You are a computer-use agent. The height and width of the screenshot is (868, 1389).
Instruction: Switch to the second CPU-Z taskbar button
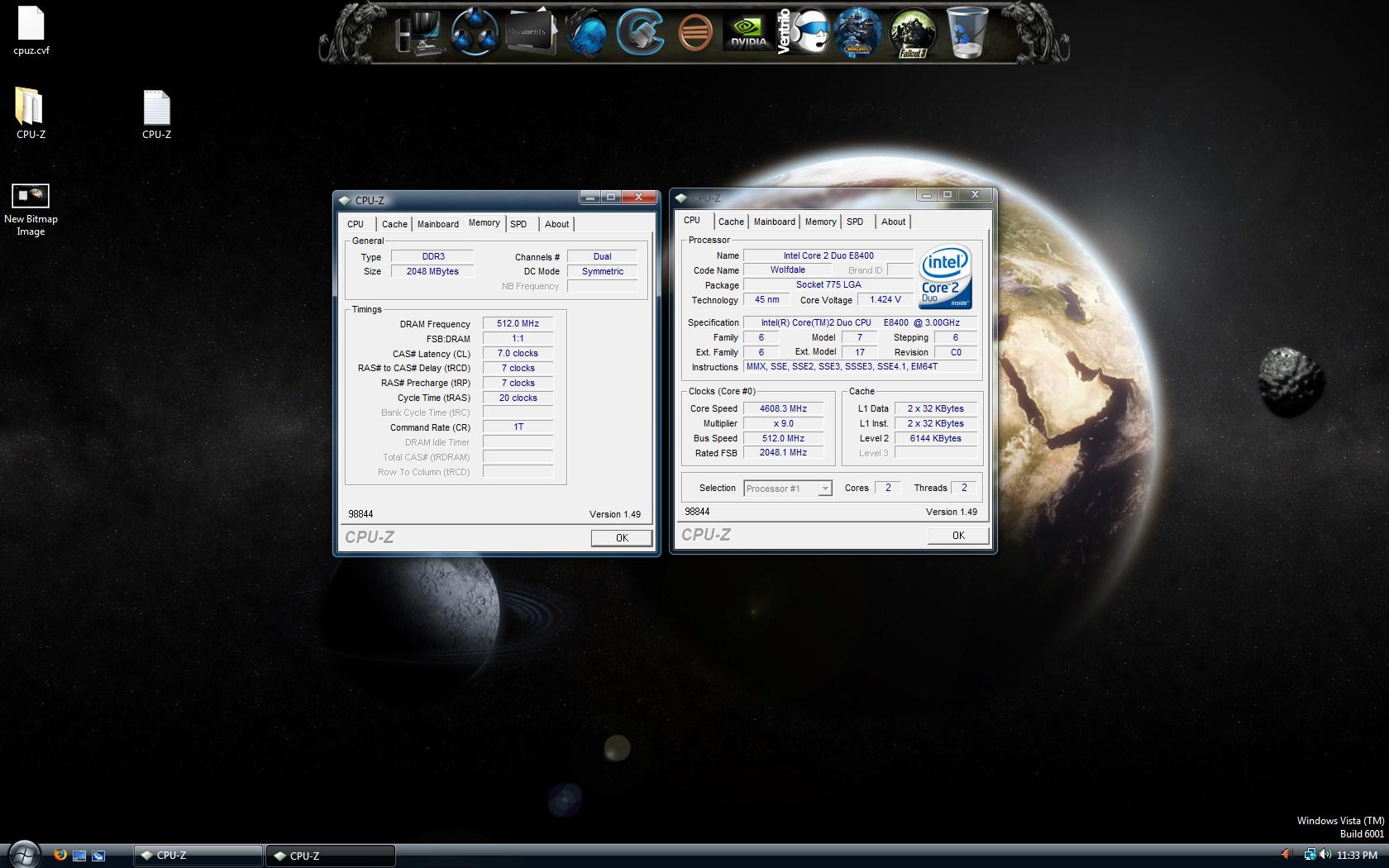pos(331,856)
